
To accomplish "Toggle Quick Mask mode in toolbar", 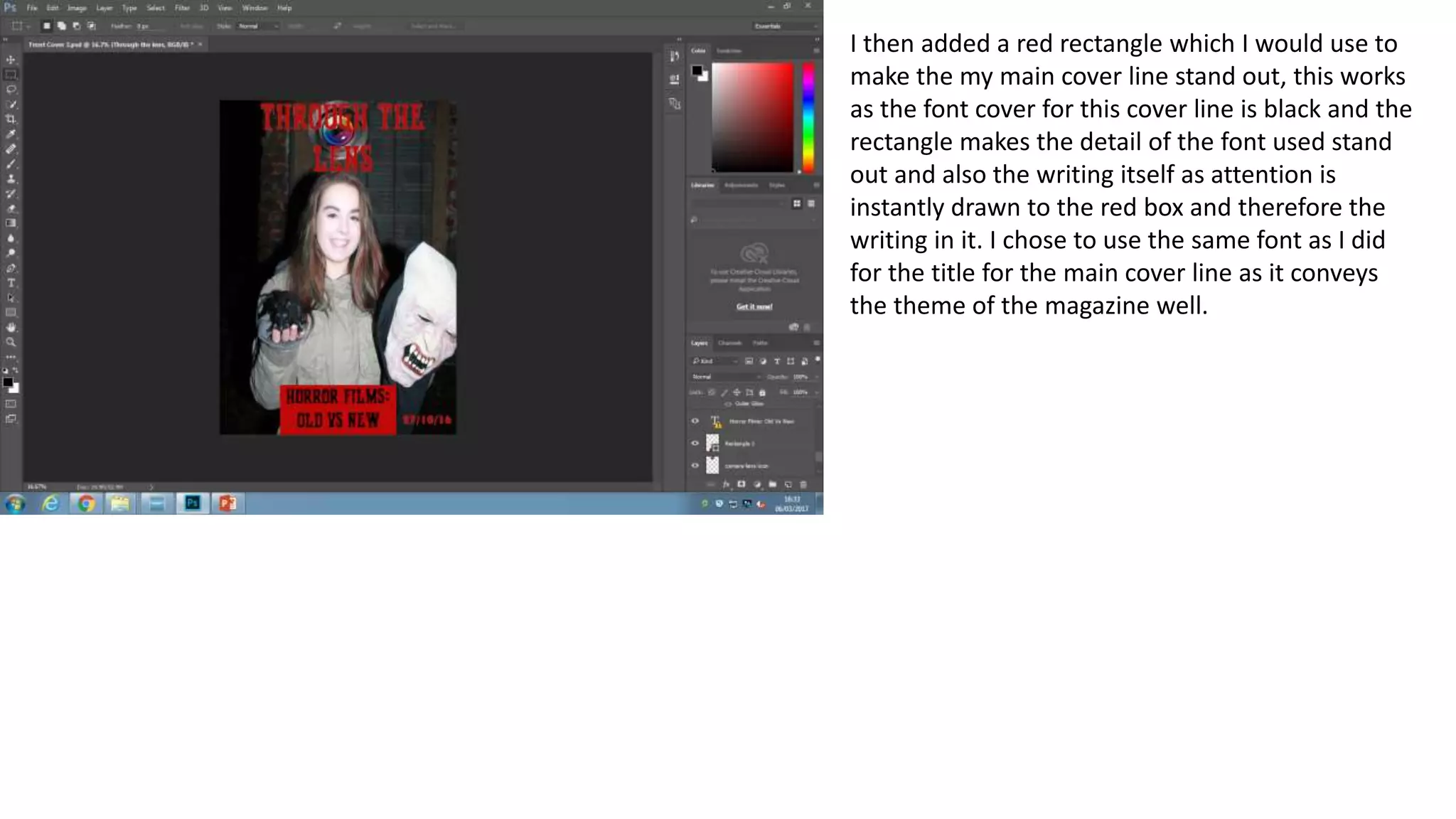I will coord(11,404).
